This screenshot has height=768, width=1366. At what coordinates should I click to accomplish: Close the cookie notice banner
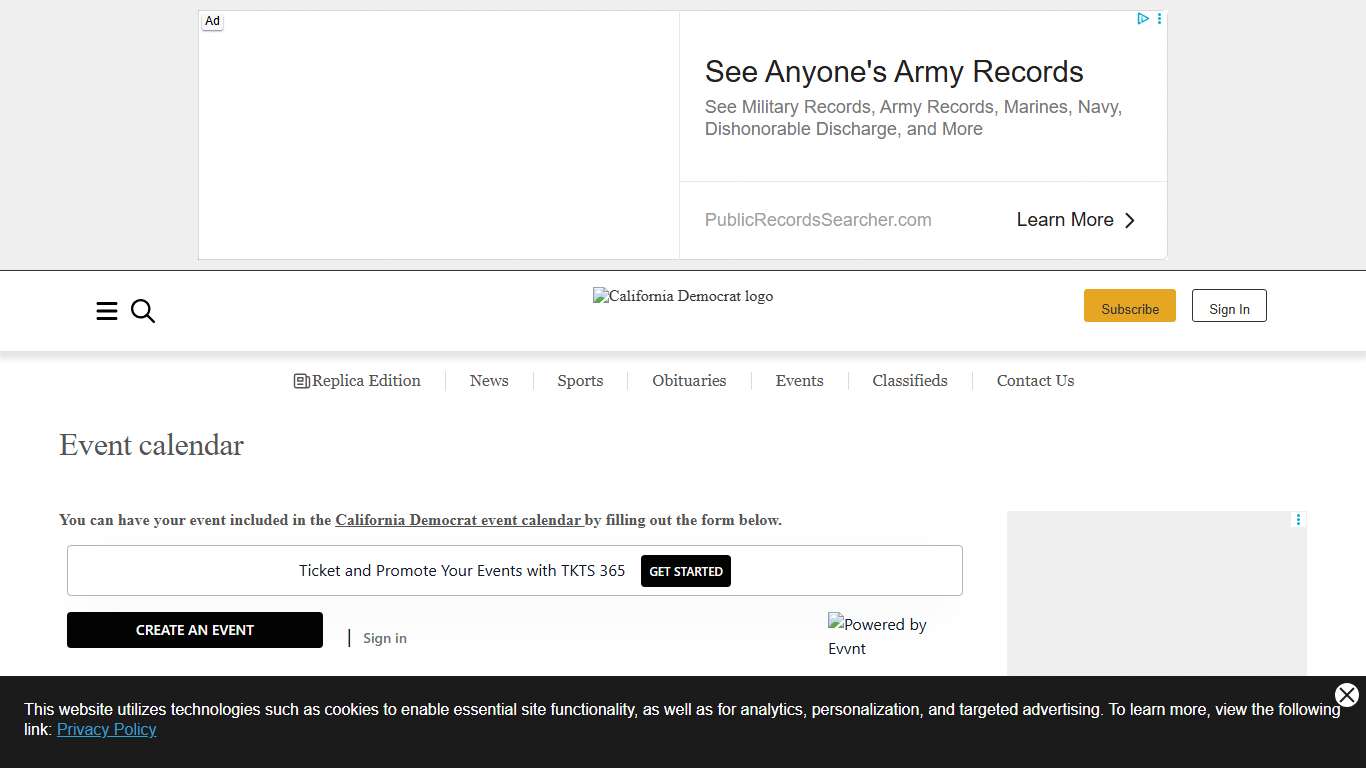[x=1346, y=695]
